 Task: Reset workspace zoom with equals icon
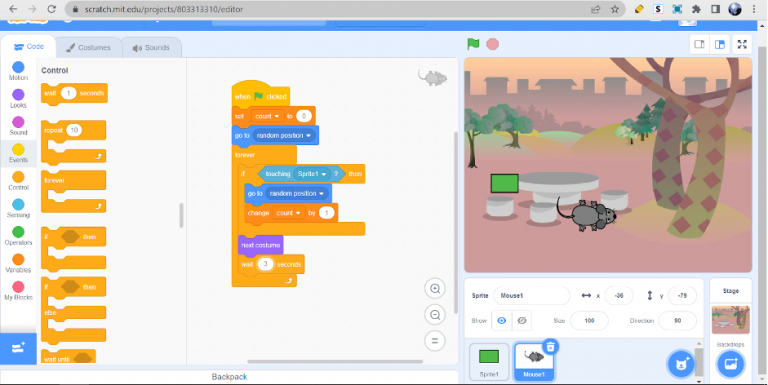435,340
